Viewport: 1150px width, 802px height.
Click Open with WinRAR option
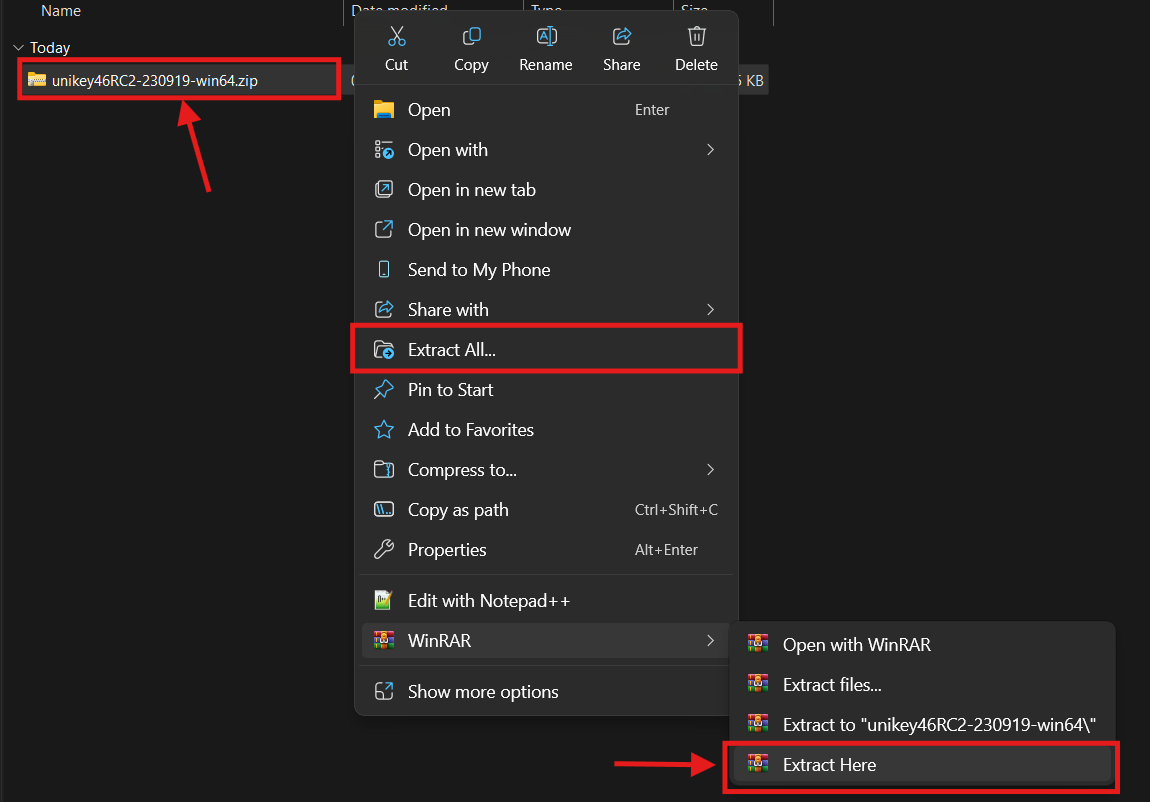(x=856, y=645)
